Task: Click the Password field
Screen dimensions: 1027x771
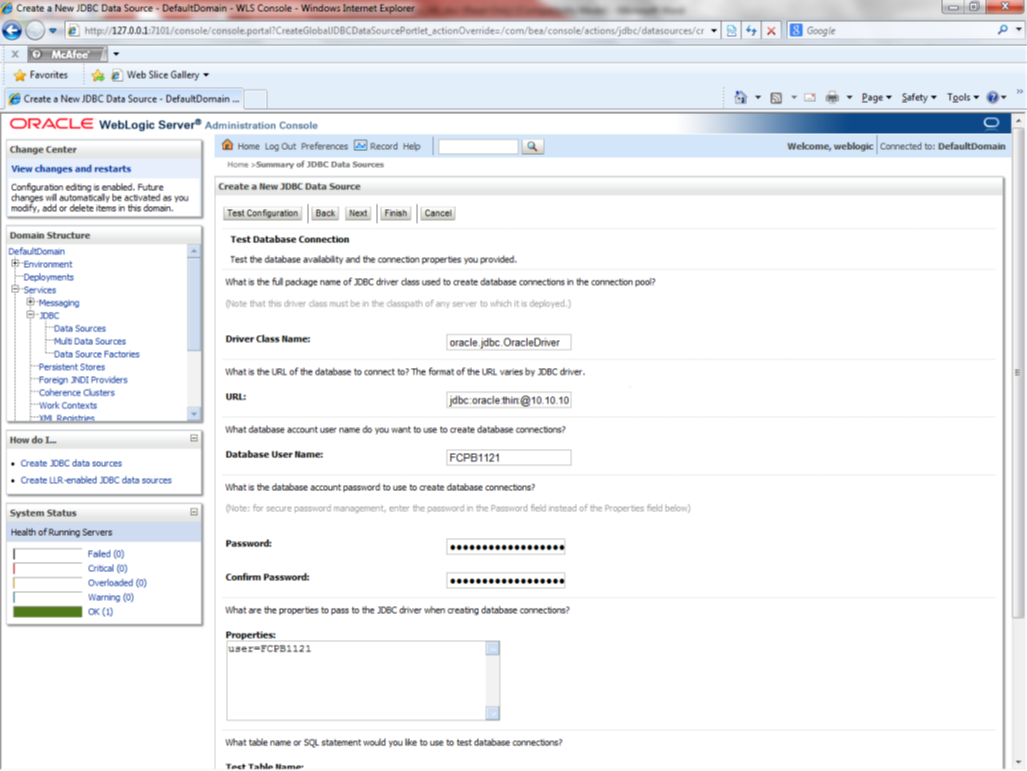Action: point(506,547)
